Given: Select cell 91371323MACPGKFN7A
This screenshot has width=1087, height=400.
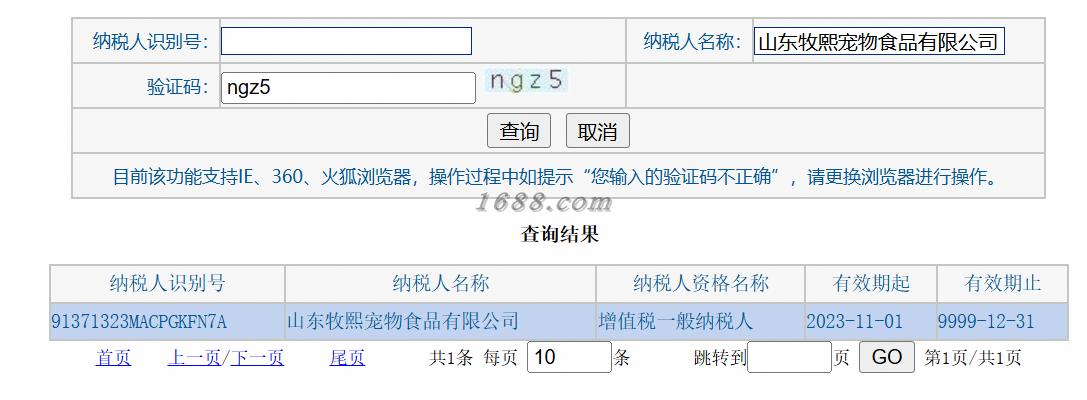Looking at the screenshot, I should (x=167, y=322).
